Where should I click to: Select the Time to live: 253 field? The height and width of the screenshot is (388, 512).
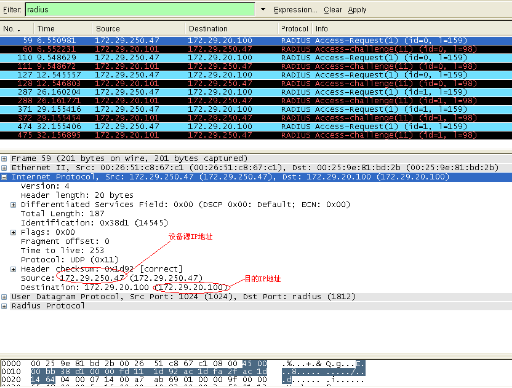[62, 251]
